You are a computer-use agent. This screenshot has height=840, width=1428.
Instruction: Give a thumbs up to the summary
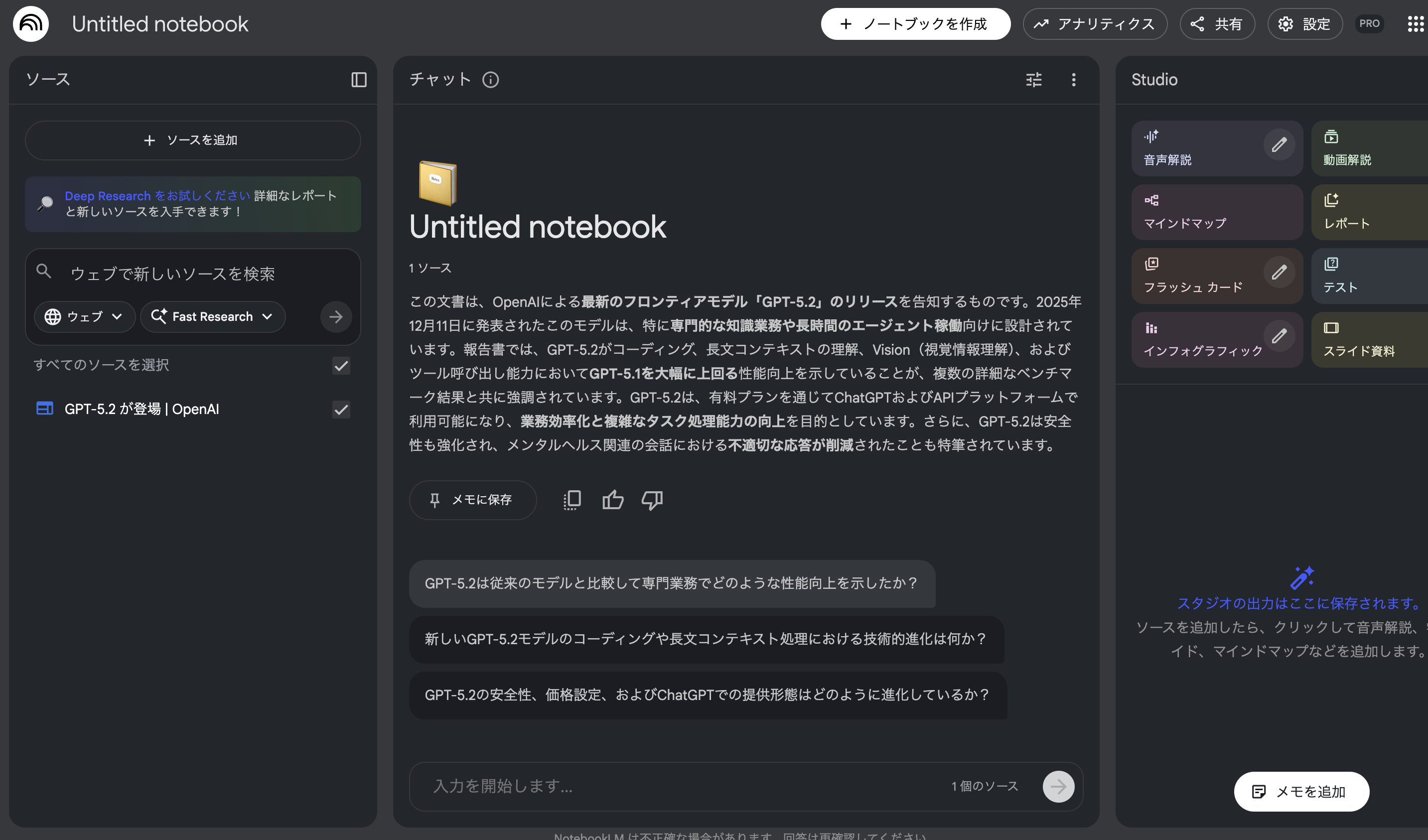pos(612,500)
